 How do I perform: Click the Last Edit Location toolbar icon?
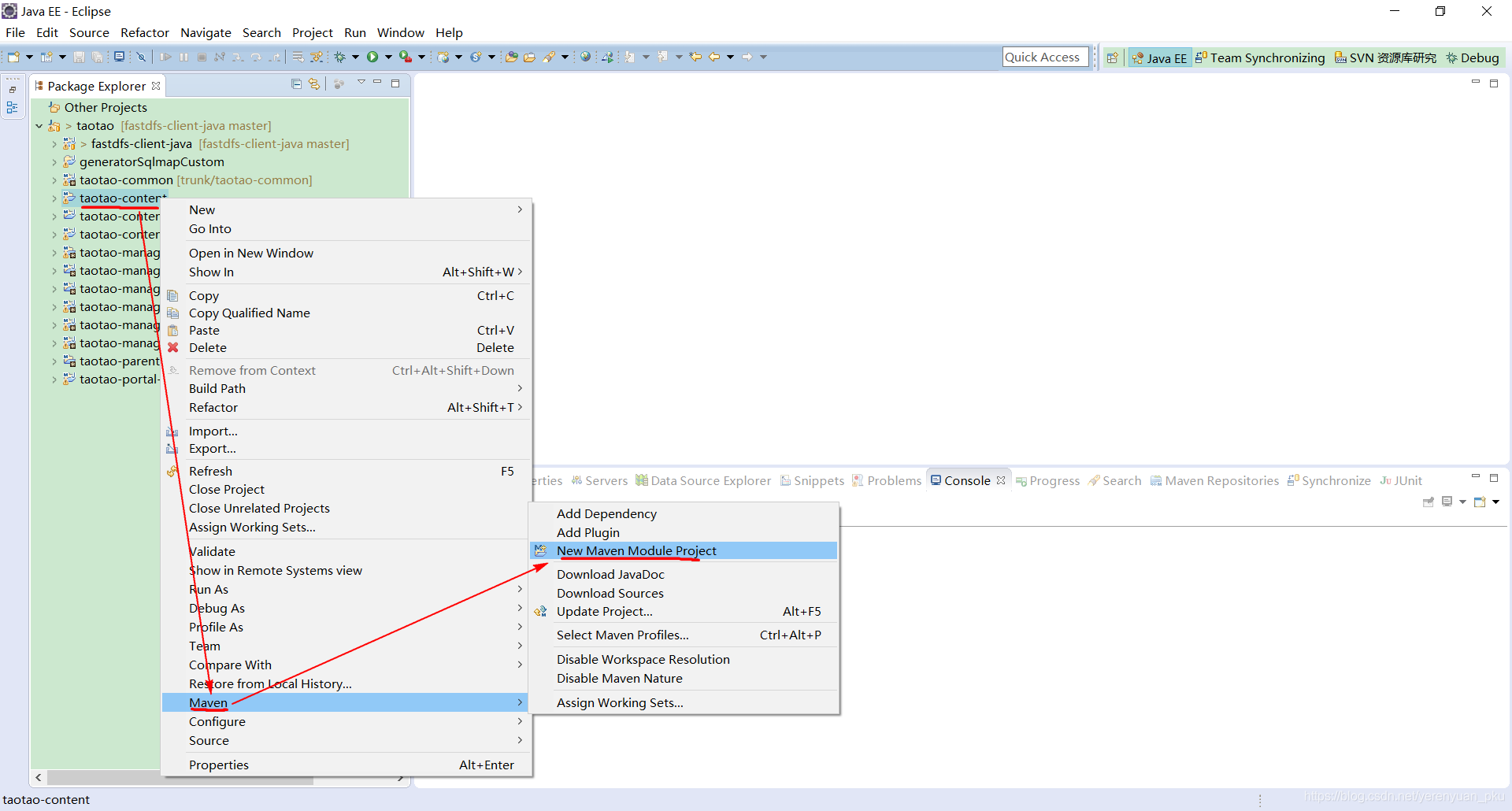pyautogui.click(x=695, y=57)
